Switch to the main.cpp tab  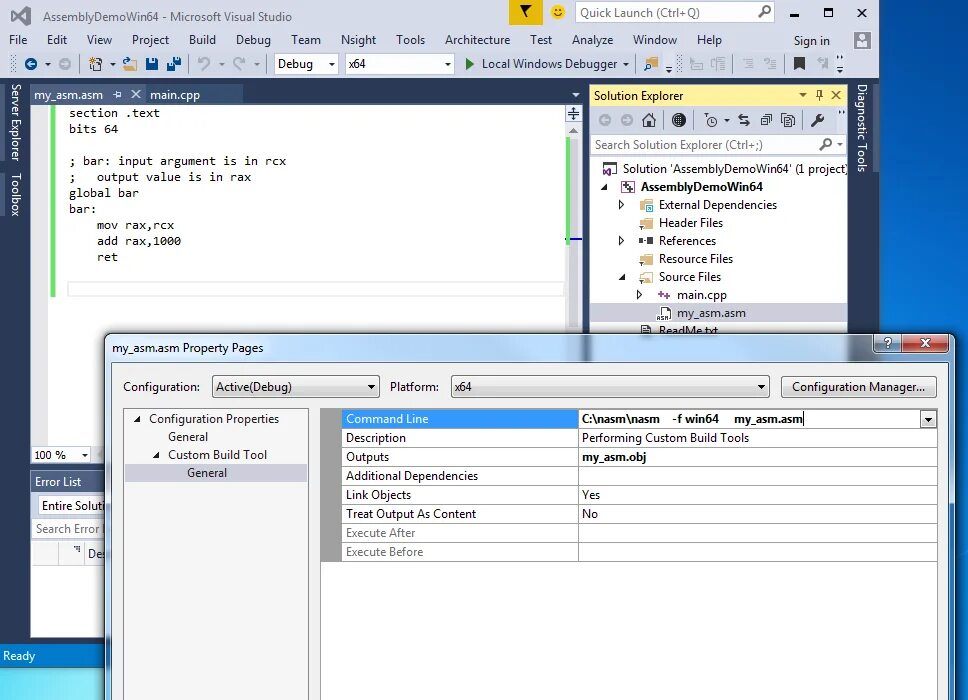coord(175,94)
